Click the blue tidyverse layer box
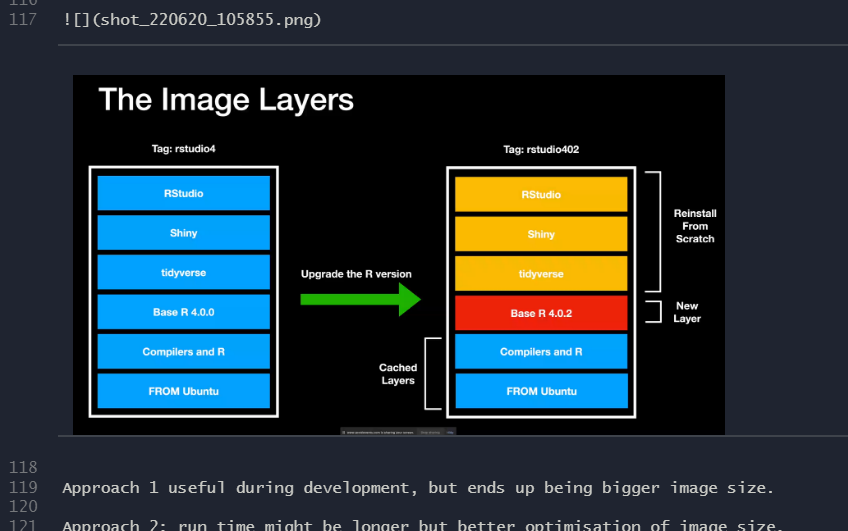Screen dimensions: 848x531 tap(183, 273)
